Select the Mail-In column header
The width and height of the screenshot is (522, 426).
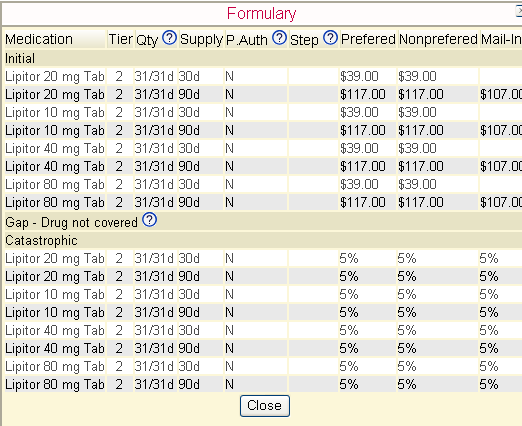tap(501, 39)
